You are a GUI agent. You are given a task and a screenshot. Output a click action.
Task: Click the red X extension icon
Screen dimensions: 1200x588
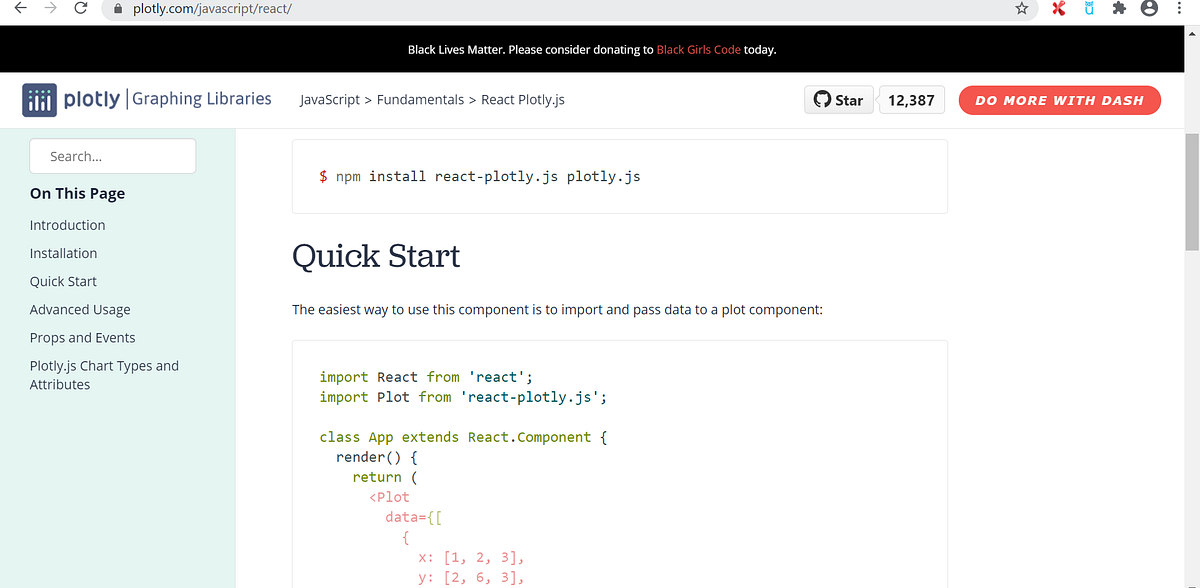click(1059, 8)
